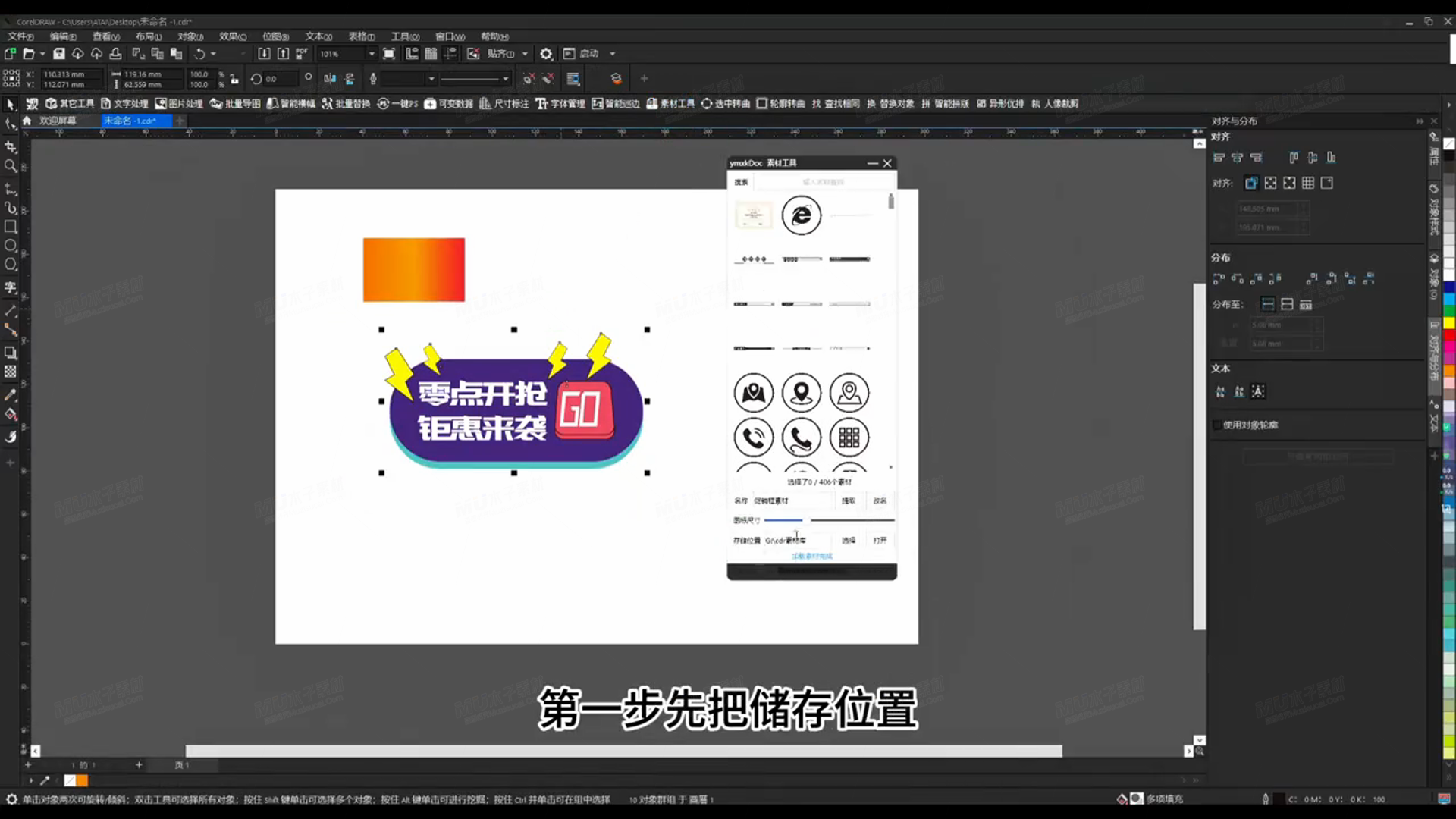This screenshot has height=819, width=1456.
Task: Click the distribute left icon under 分布
Action: [1219, 279]
